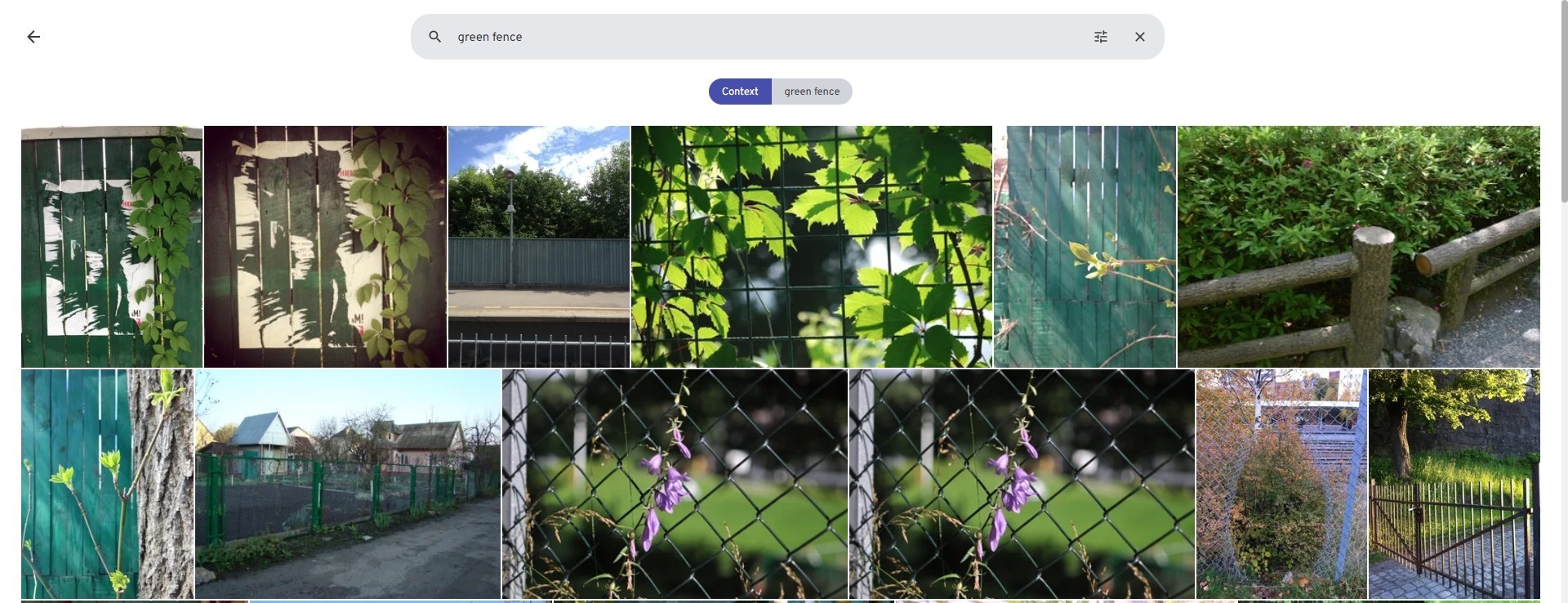Screen dimensions: 1568x603
Task: Clear the search with the X icon
Action: click(1140, 37)
